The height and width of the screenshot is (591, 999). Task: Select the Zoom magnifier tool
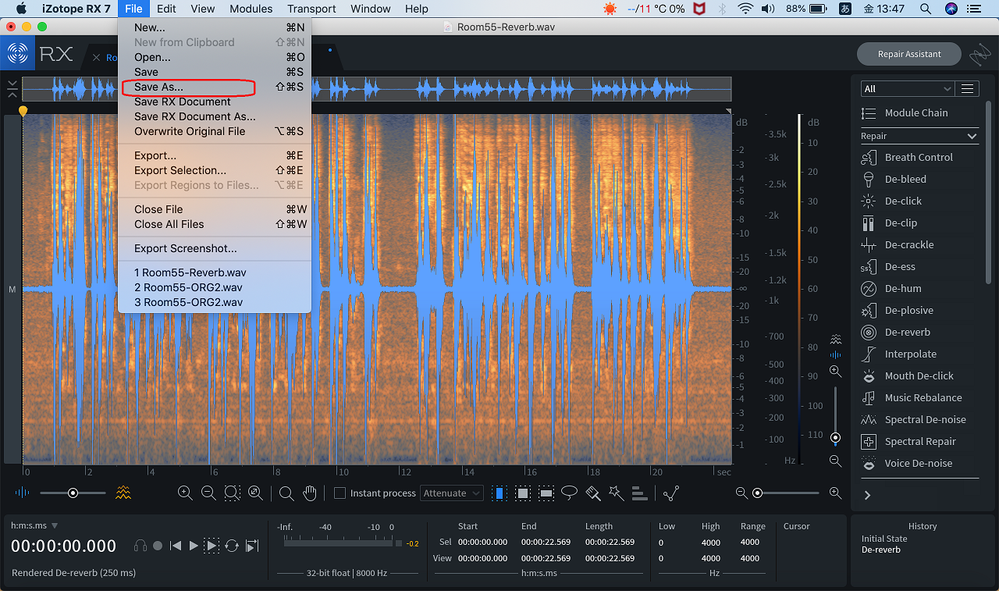[286, 493]
